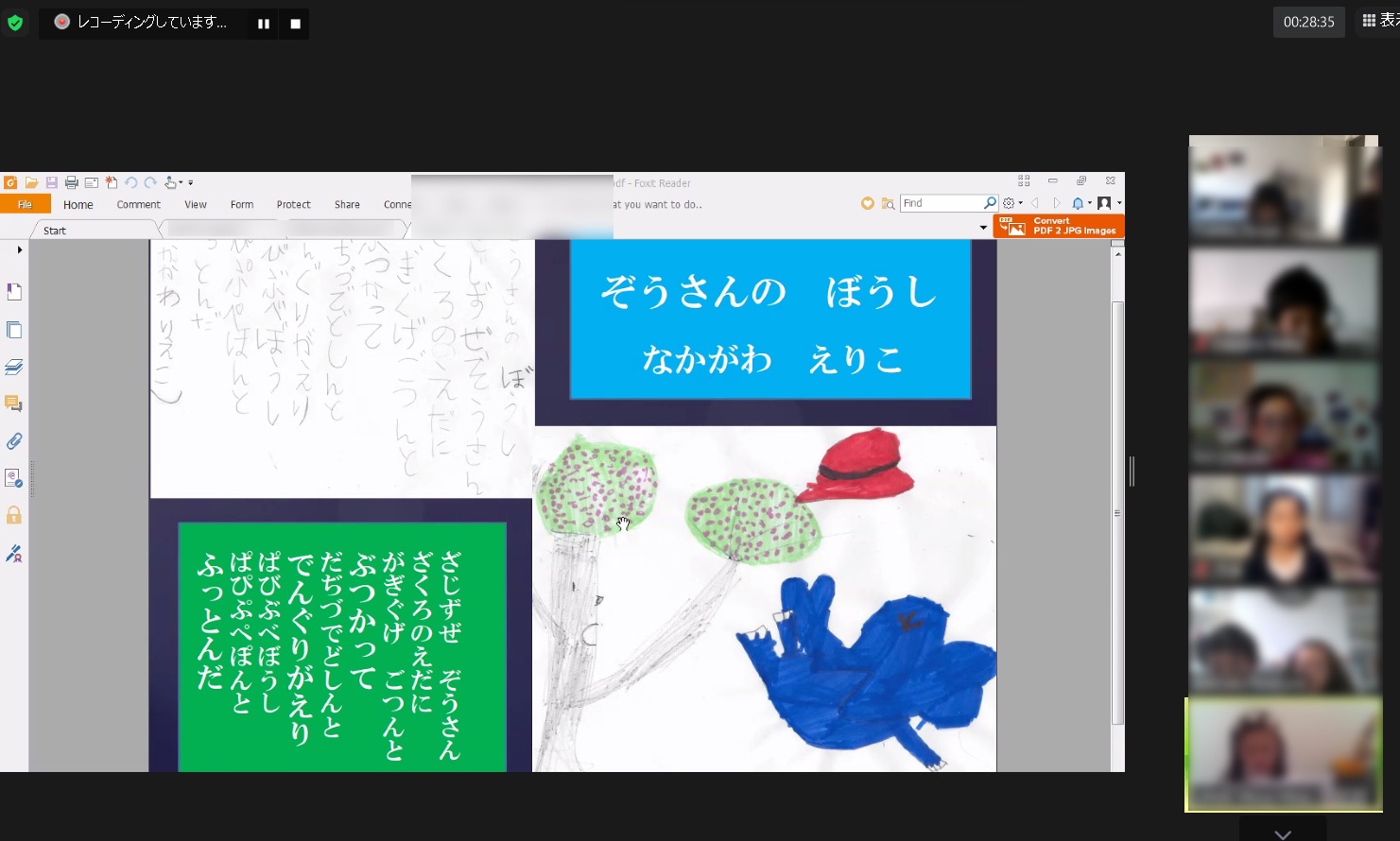Click the red hat in the drawing
The width and height of the screenshot is (1400, 841).
(x=856, y=465)
